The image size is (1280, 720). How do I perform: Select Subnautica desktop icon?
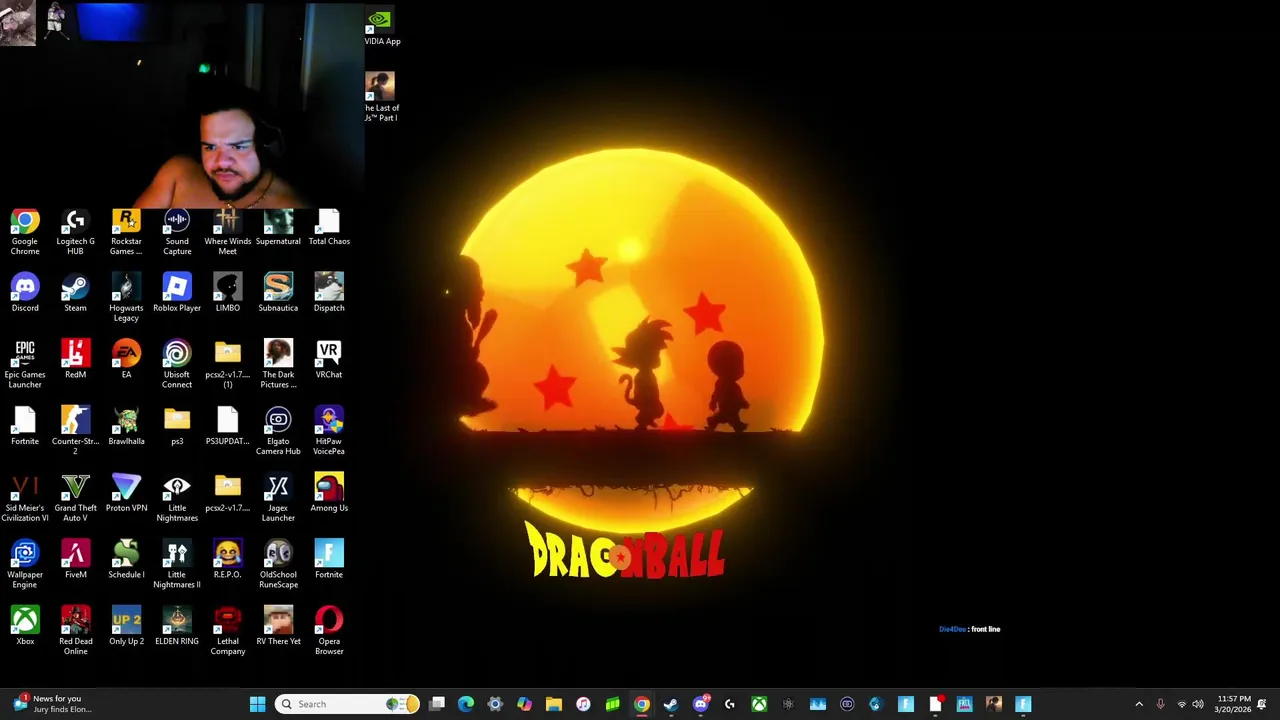[x=278, y=294]
